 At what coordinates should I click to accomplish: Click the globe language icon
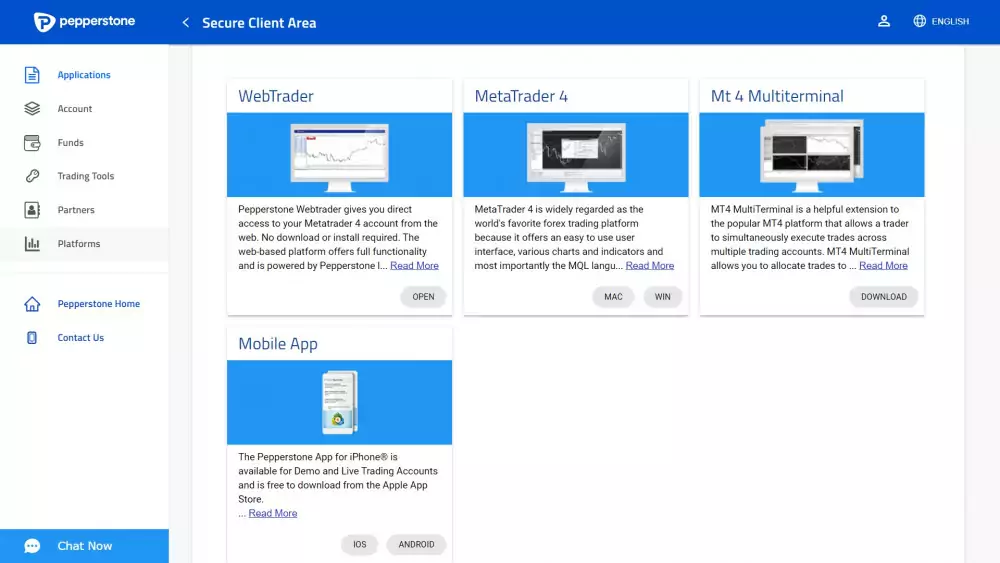(x=919, y=21)
